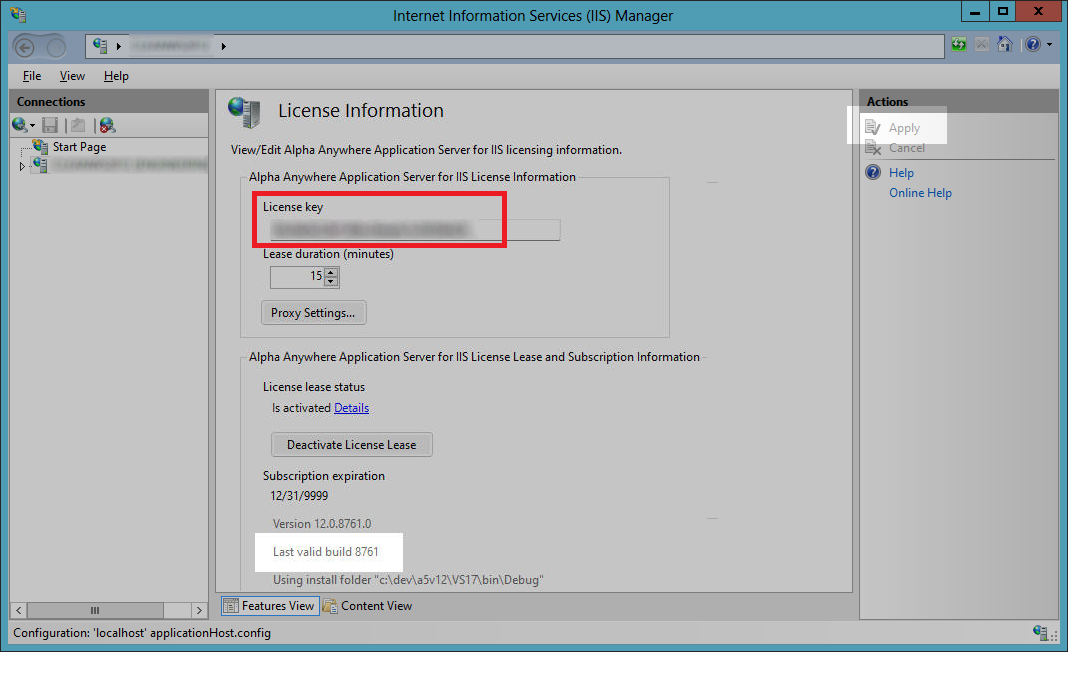Decrease lease duration with down arrow
1068x674 pixels.
click(331, 281)
